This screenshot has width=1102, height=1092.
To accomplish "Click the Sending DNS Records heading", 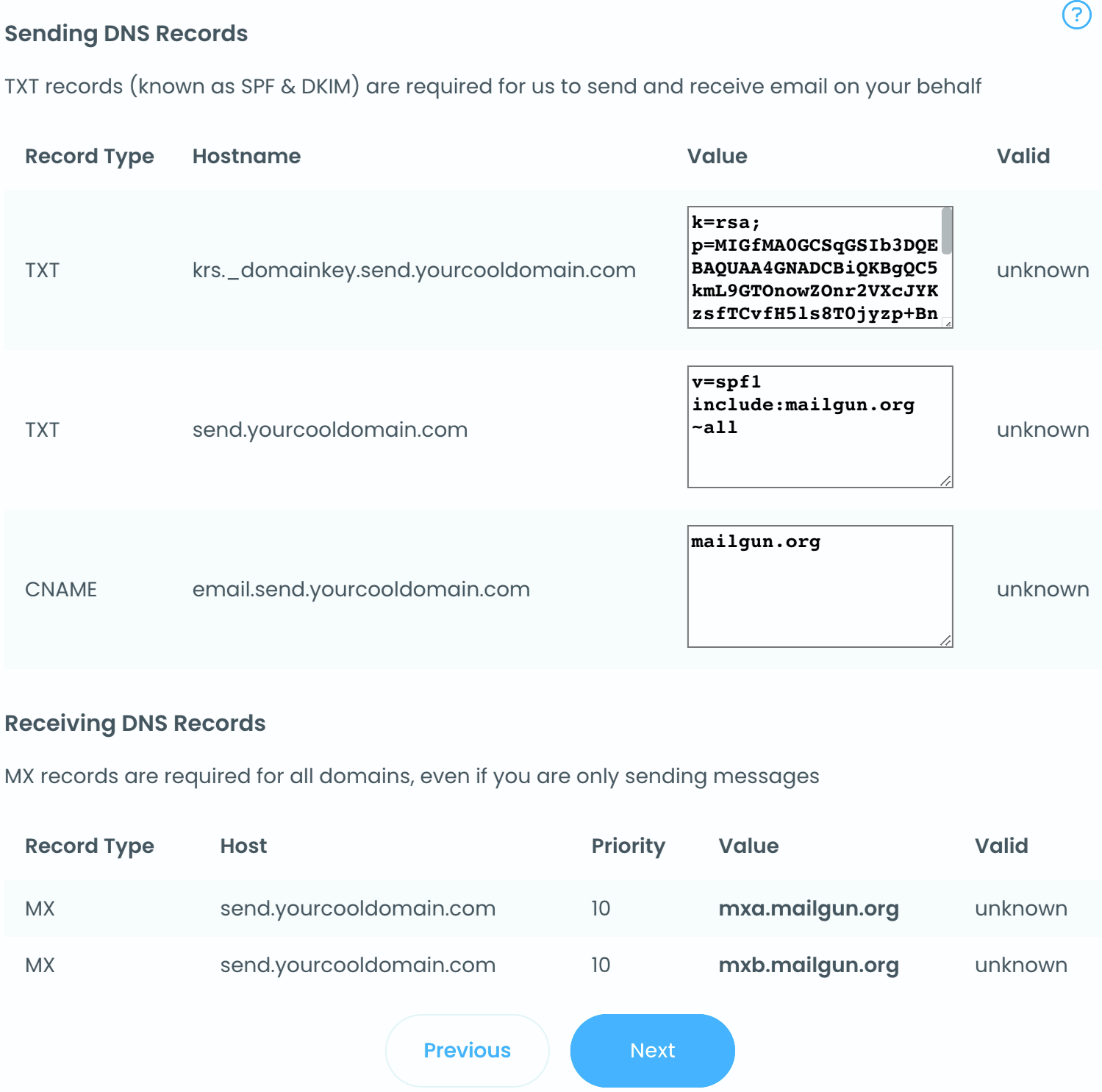I will tap(126, 33).
